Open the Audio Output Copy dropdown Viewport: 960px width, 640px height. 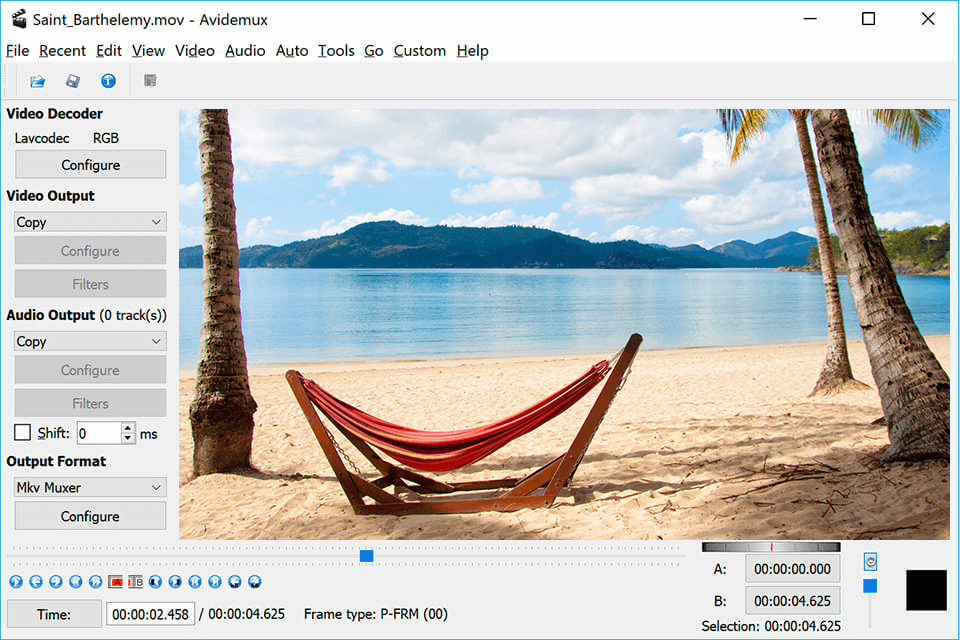[90, 341]
